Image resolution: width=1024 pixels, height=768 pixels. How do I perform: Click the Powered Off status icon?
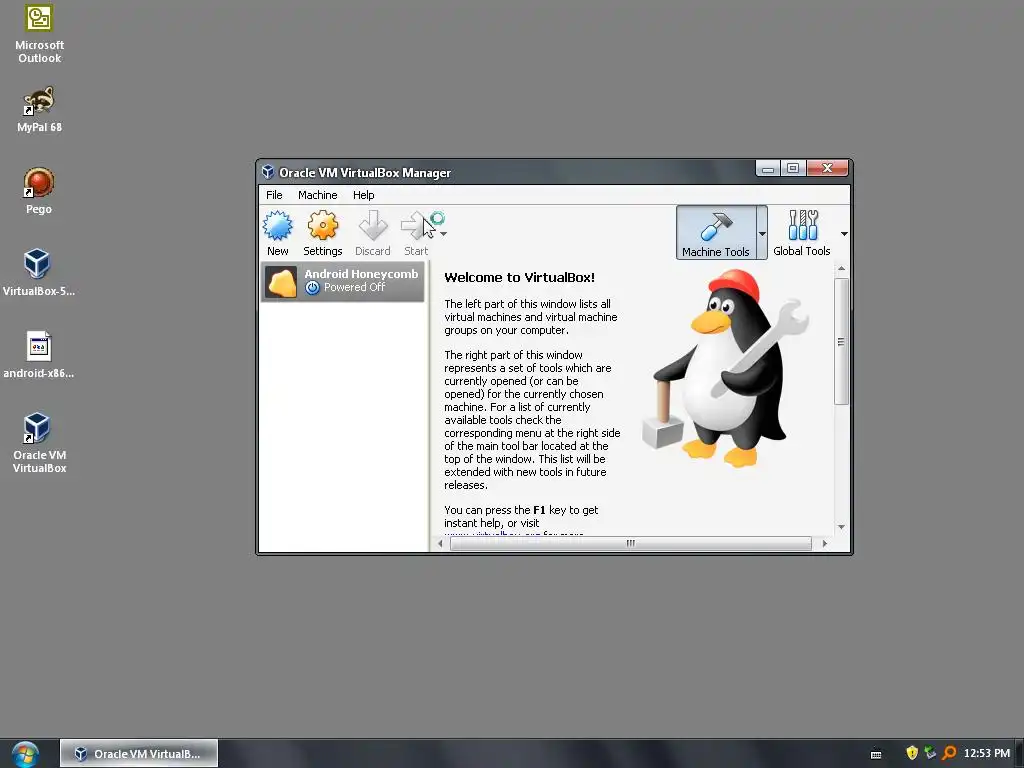point(312,287)
